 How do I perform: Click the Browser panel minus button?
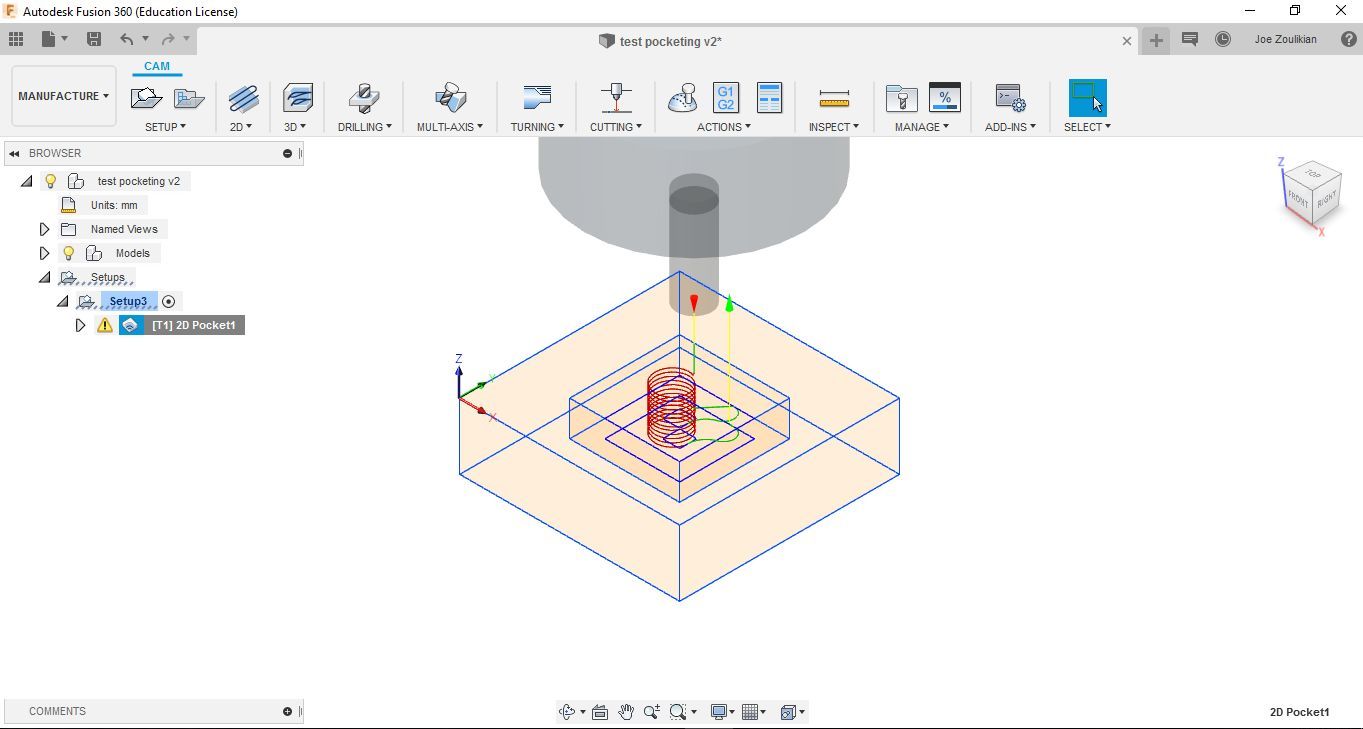pyautogui.click(x=287, y=153)
